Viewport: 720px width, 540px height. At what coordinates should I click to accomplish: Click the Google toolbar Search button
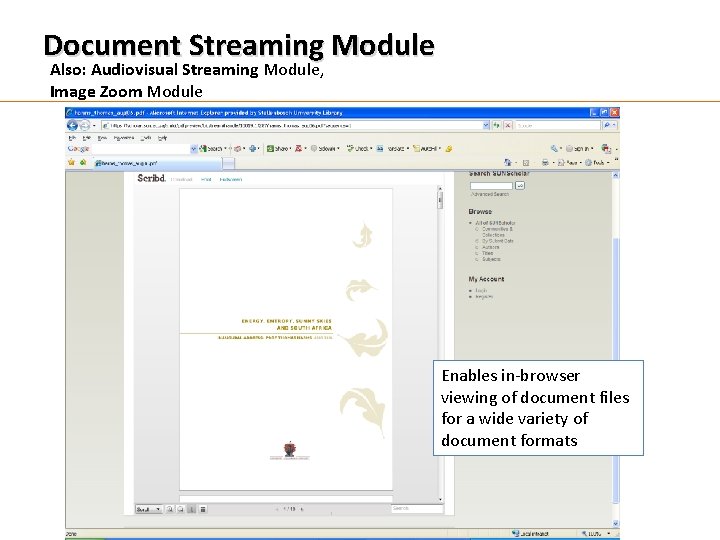coord(212,149)
